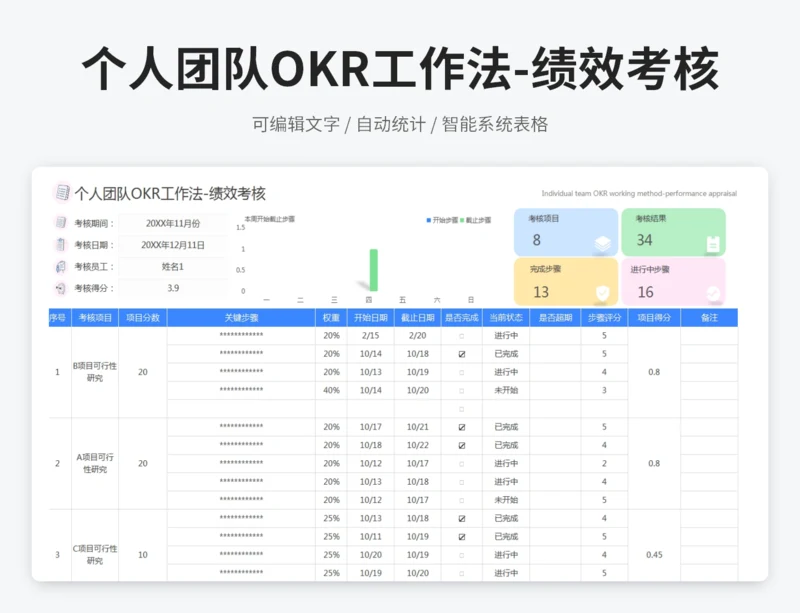Select the 40% weight cell
The width and height of the screenshot is (800, 613).
click(x=331, y=390)
